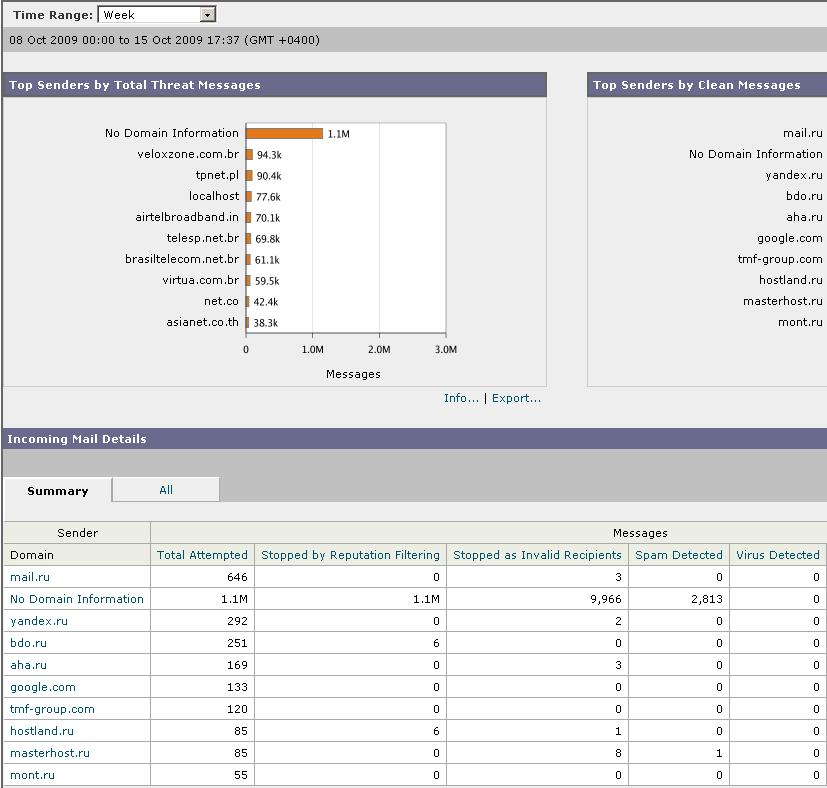827x788 pixels.
Task: Open the Time Range dropdown
Action: click(x=157, y=15)
